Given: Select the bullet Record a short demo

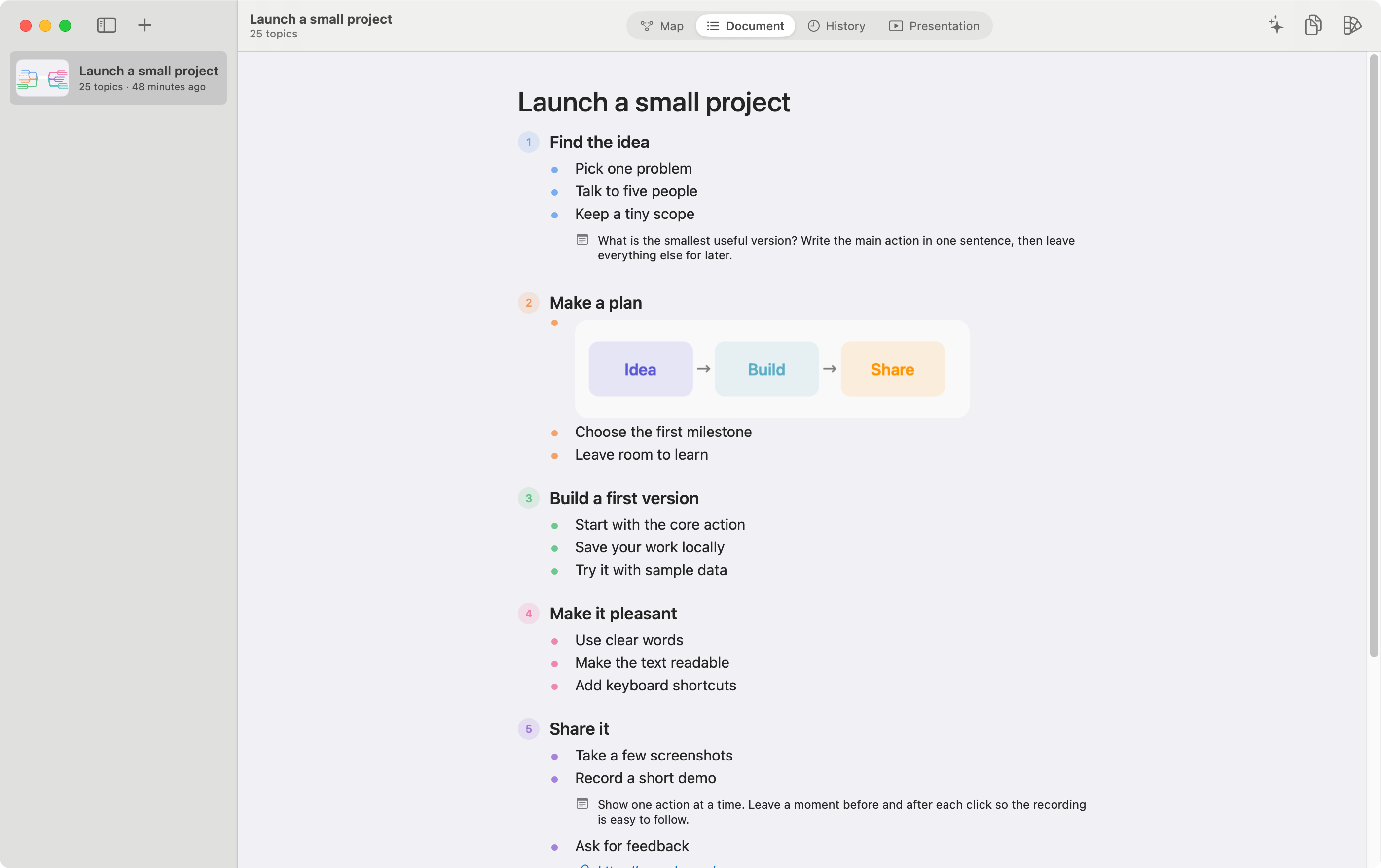Looking at the screenshot, I should [x=646, y=778].
